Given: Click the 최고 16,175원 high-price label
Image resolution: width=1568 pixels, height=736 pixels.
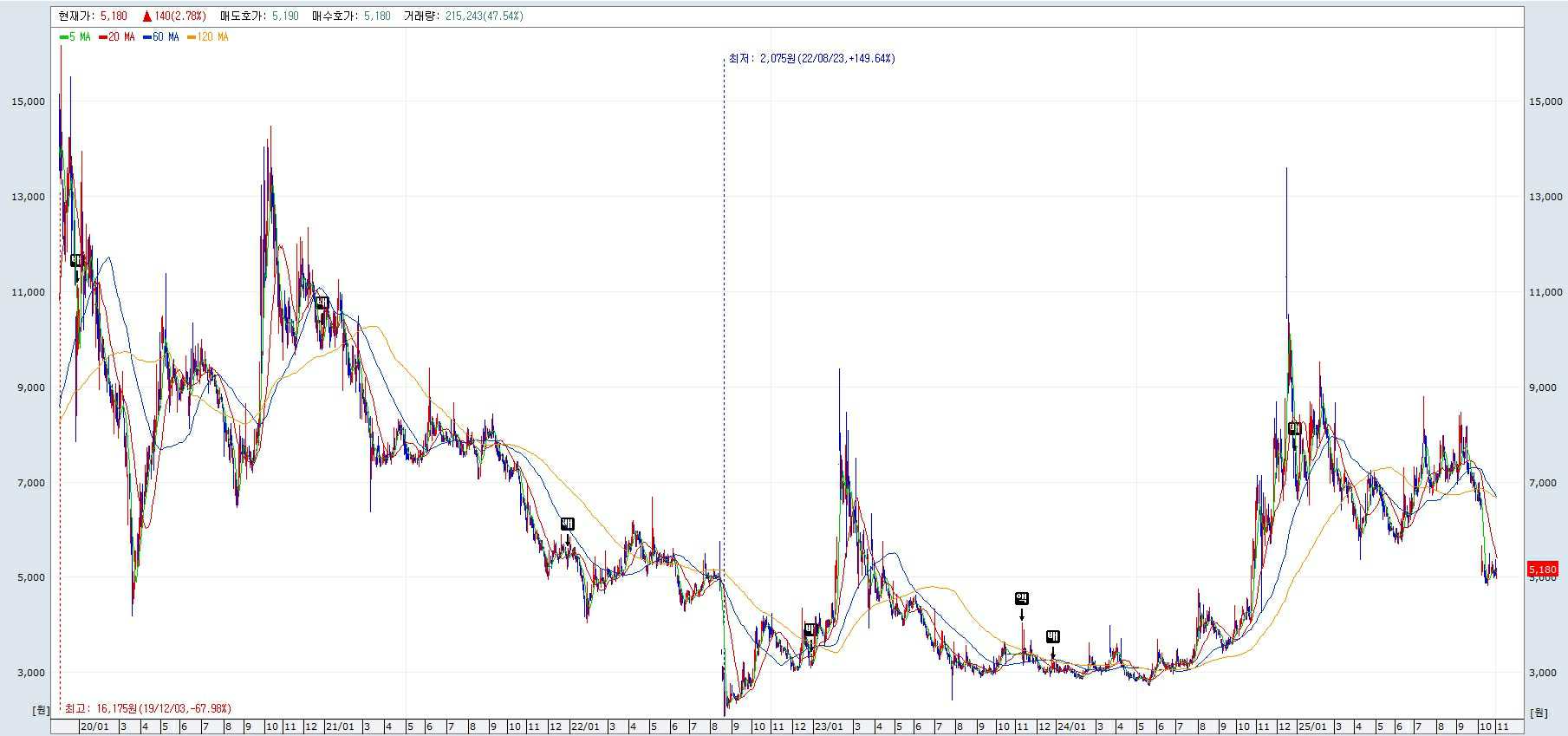Looking at the screenshot, I should pos(148,708).
